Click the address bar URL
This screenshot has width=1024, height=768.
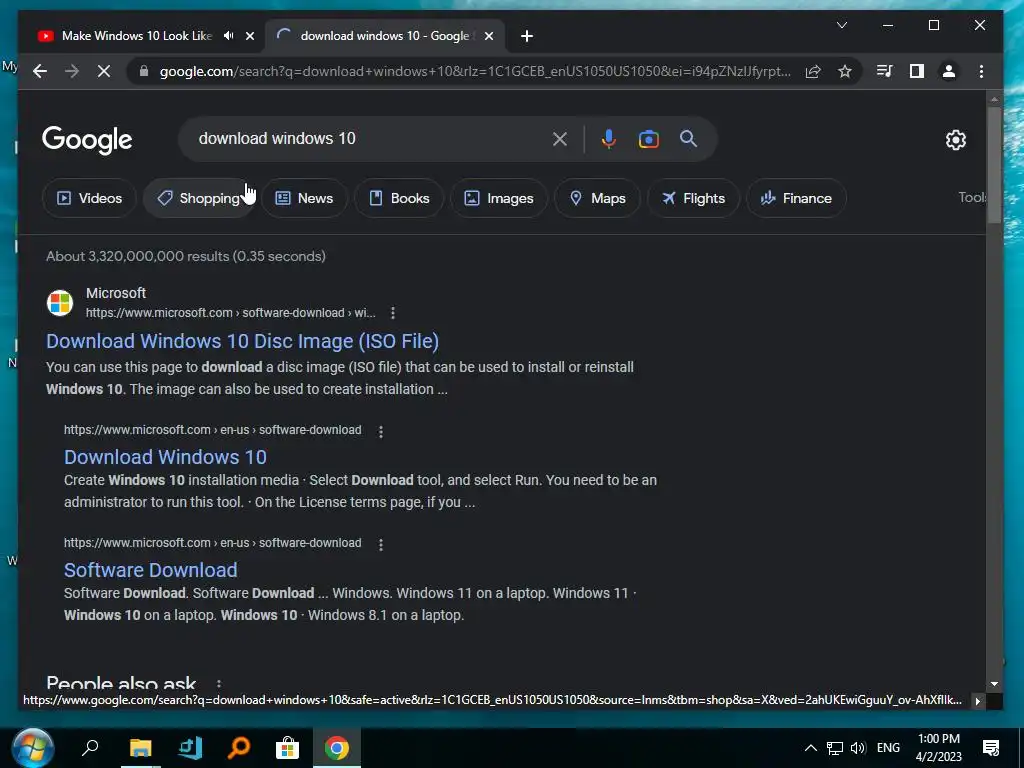click(475, 71)
